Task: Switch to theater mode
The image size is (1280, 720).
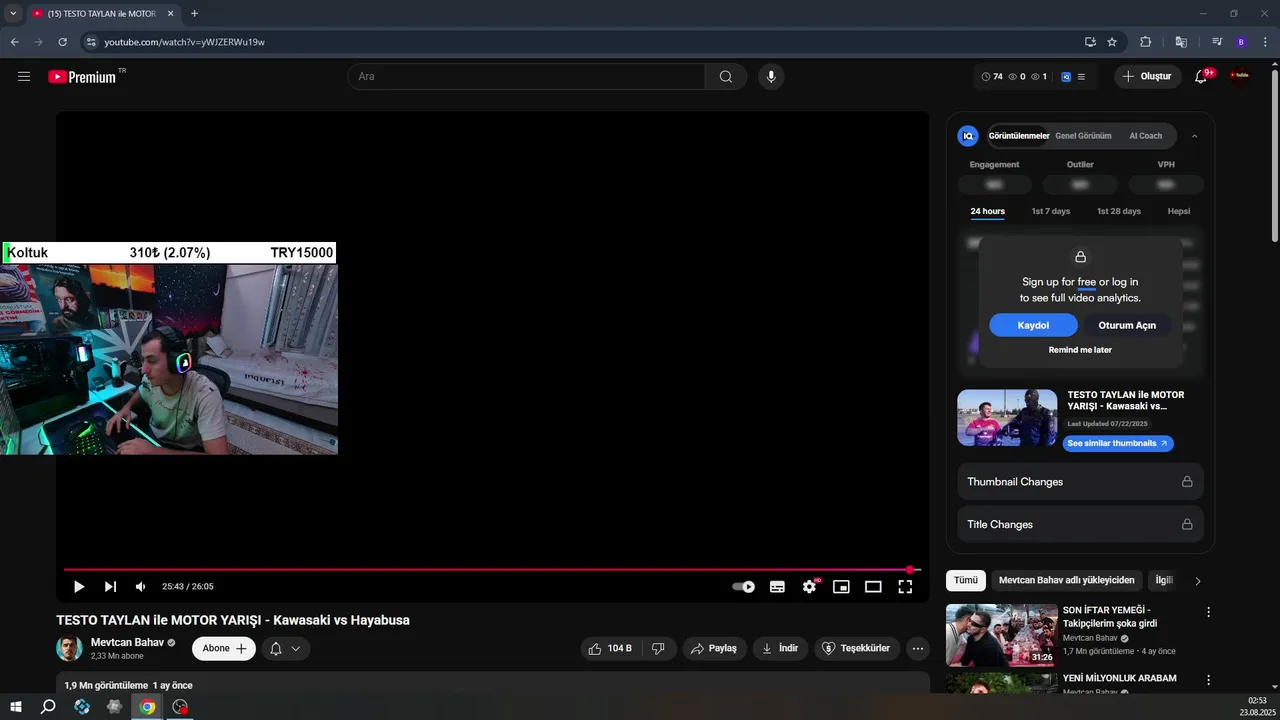Action: (873, 587)
